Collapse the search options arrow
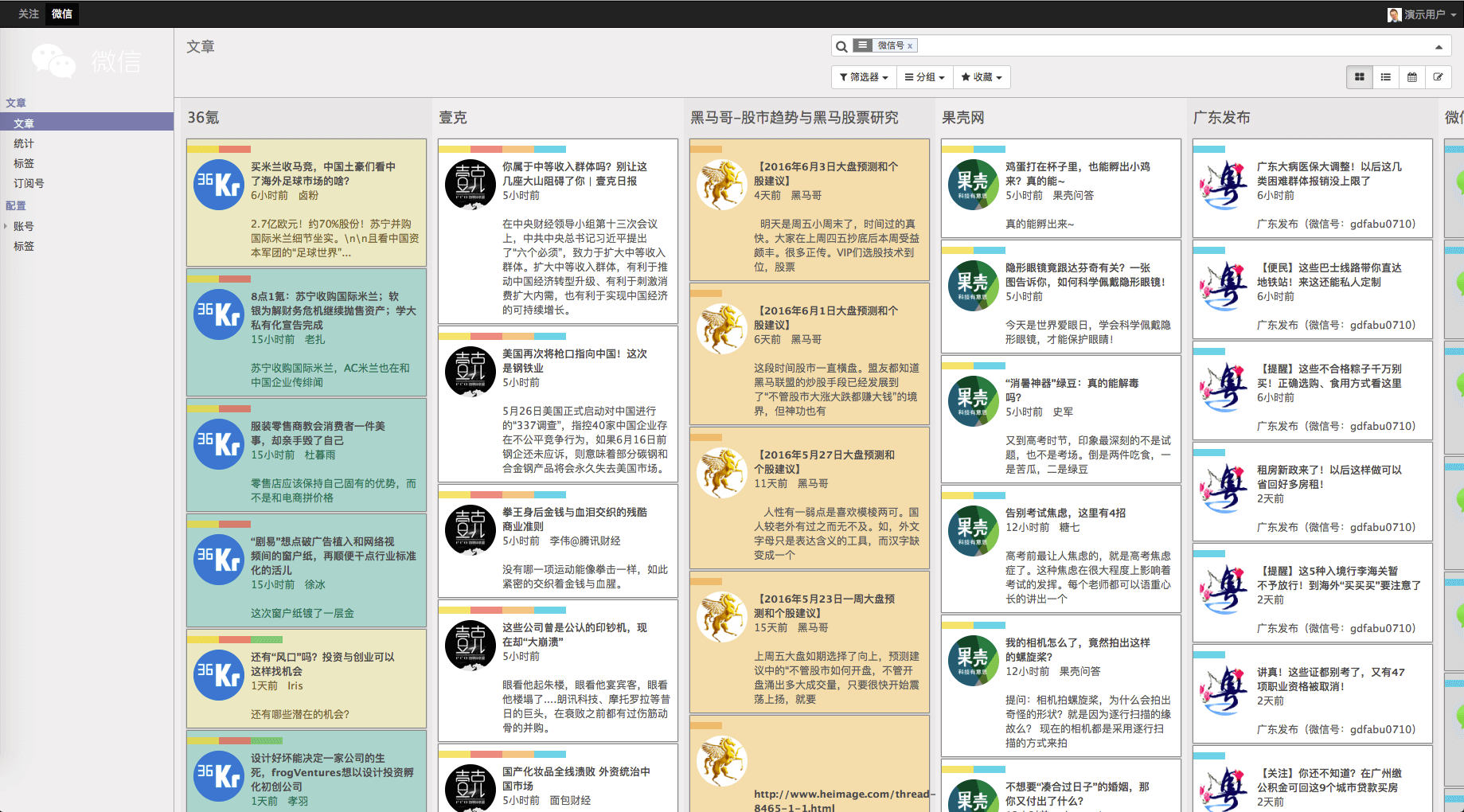The width and height of the screenshot is (1464, 812). click(1439, 47)
